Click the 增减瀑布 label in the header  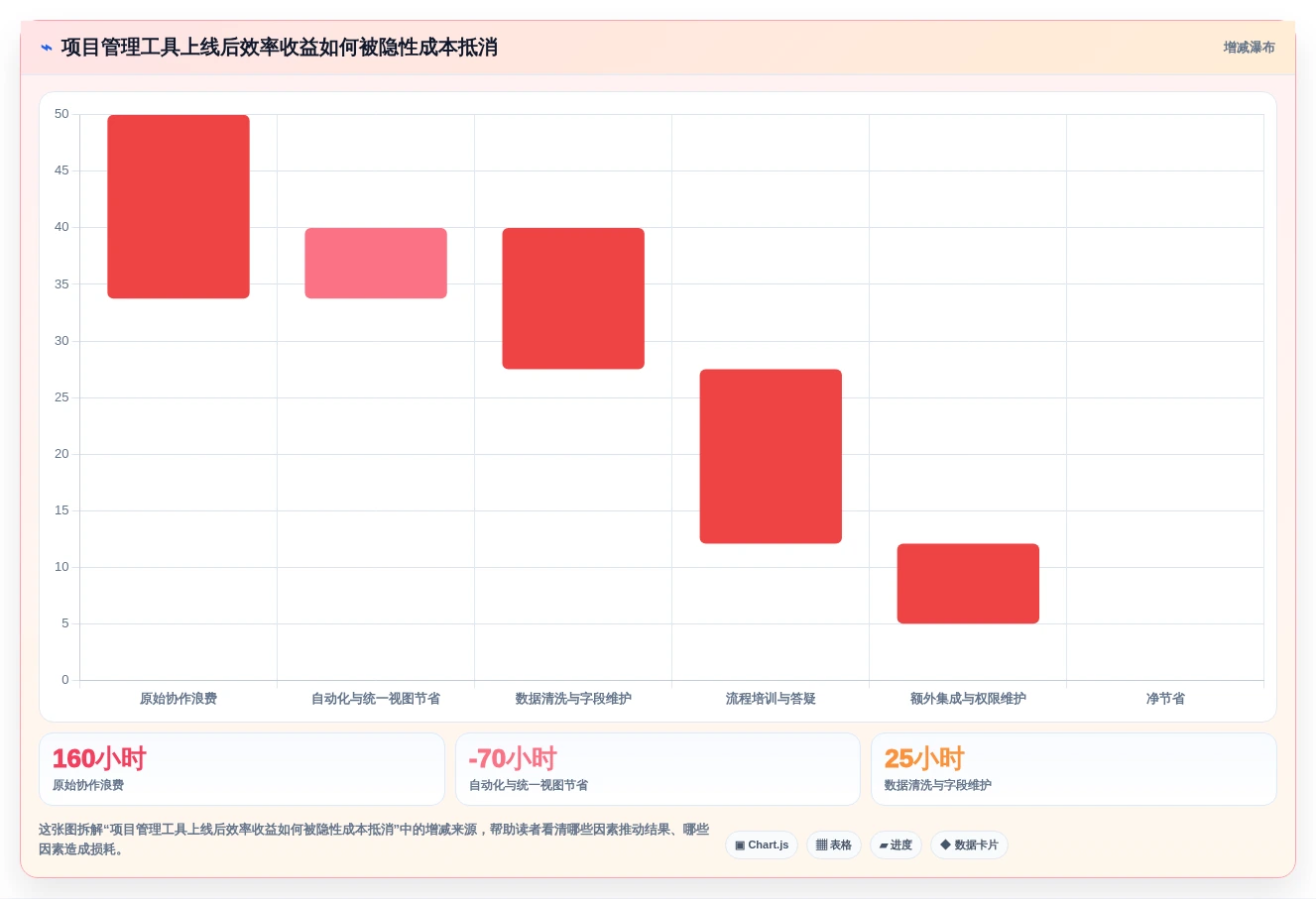click(1249, 48)
